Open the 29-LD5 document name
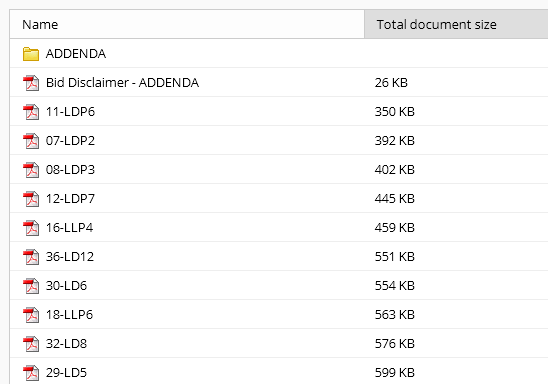The image size is (548, 384). 66,373
